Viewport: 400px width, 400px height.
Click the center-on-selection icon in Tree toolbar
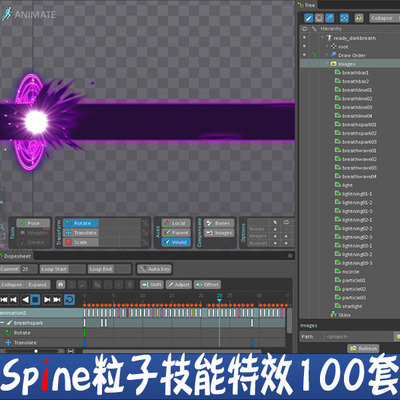tap(344, 18)
